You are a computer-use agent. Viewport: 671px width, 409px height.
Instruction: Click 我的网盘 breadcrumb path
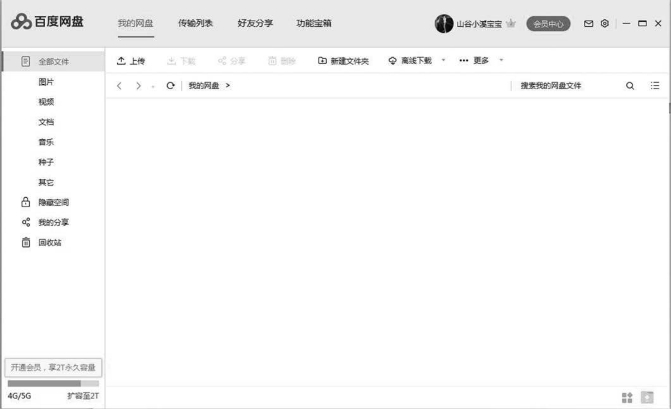coord(204,86)
